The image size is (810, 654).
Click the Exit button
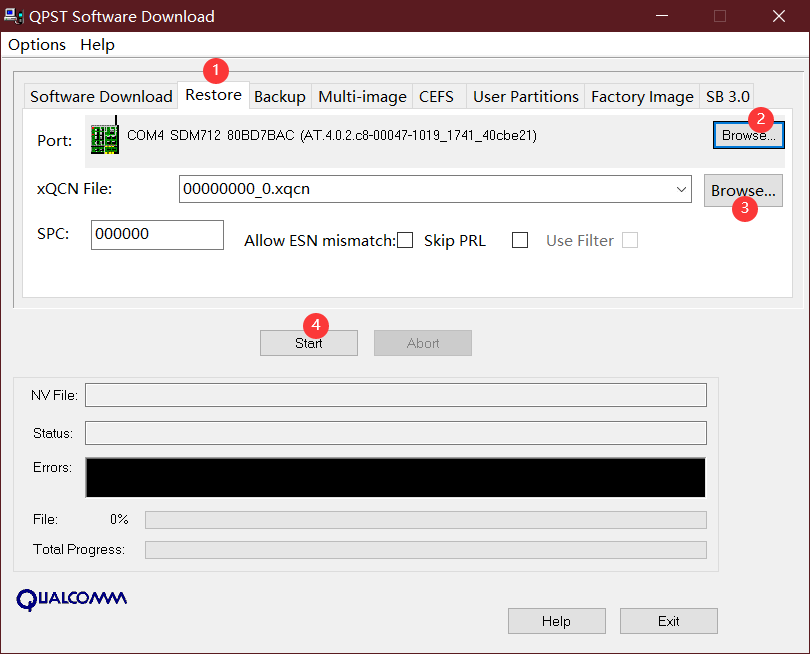[x=668, y=621]
